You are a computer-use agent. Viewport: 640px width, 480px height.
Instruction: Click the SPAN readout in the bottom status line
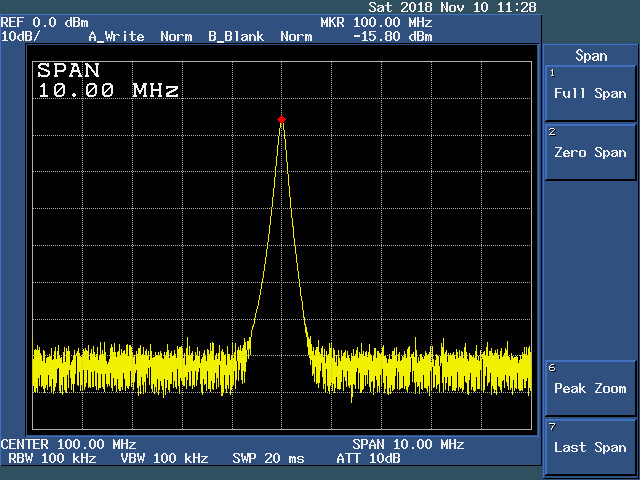coord(408,444)
